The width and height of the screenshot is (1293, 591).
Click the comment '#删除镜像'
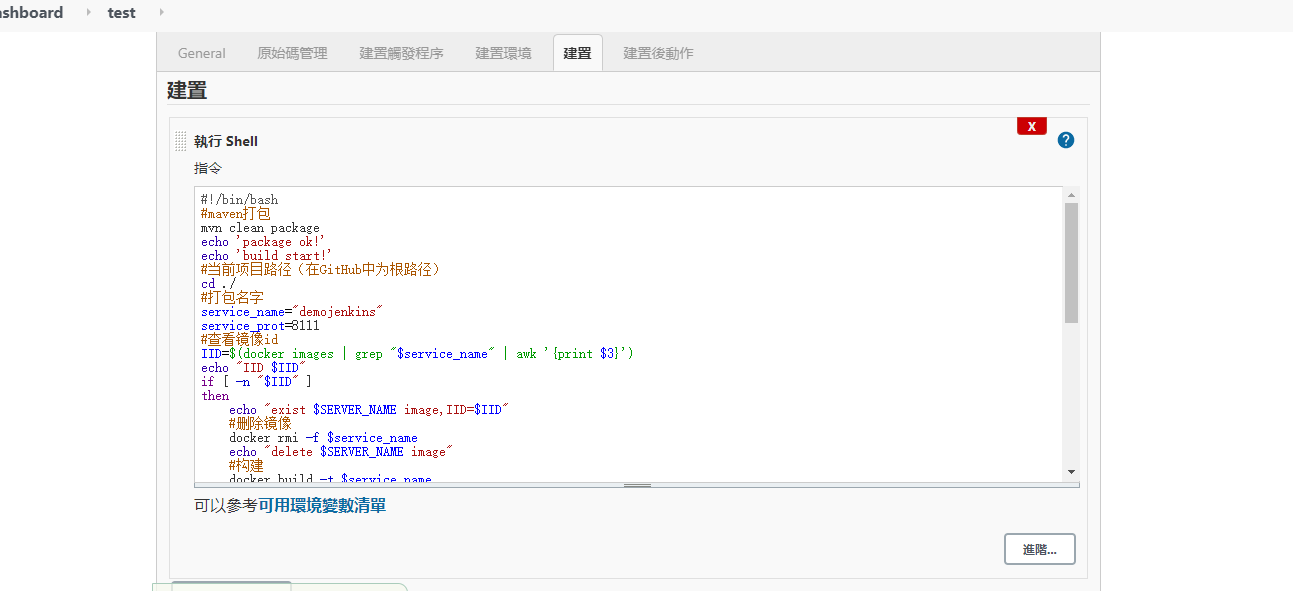(260, 424)
